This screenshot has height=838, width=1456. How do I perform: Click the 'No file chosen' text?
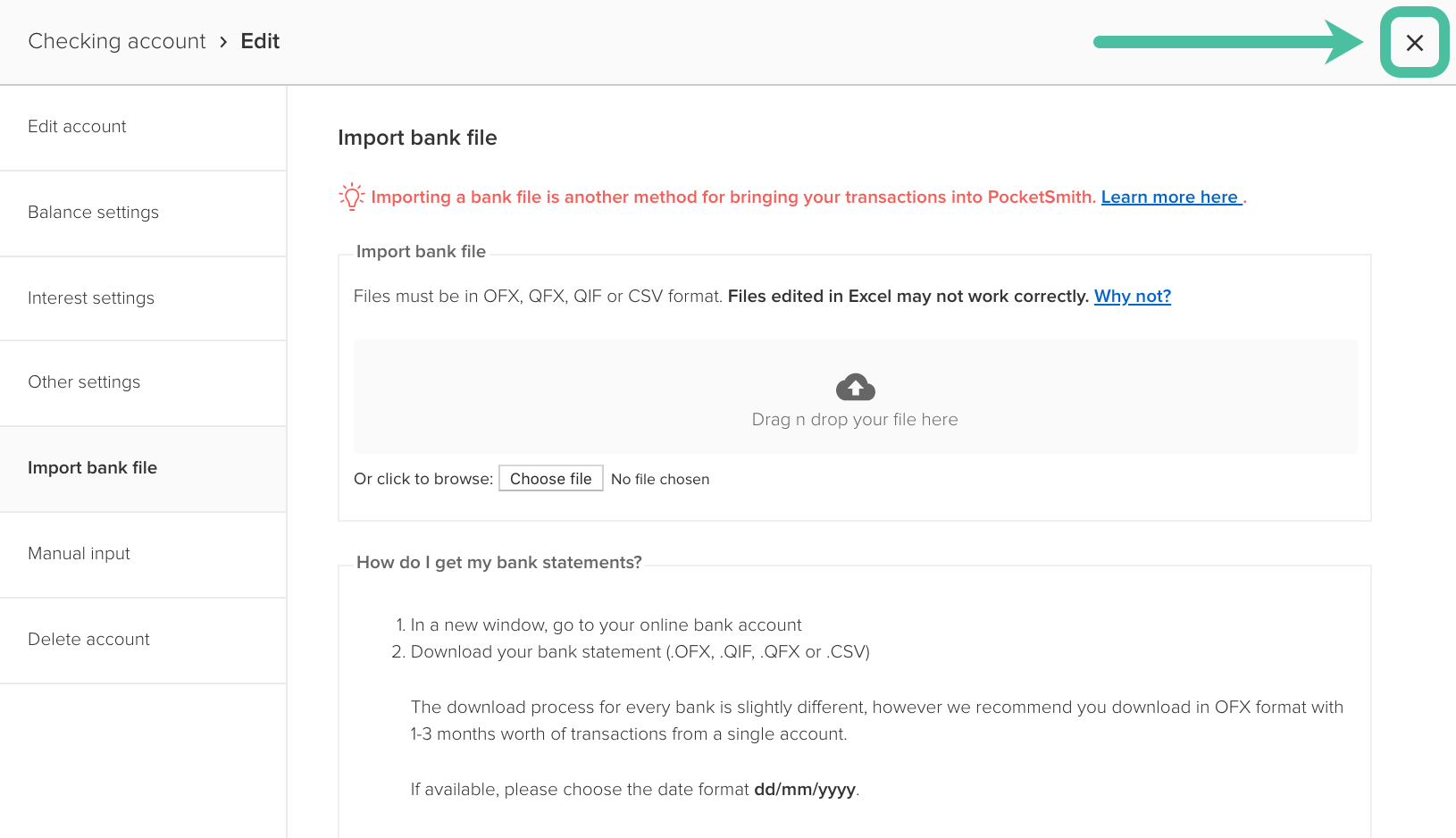(x=660, y=479)
